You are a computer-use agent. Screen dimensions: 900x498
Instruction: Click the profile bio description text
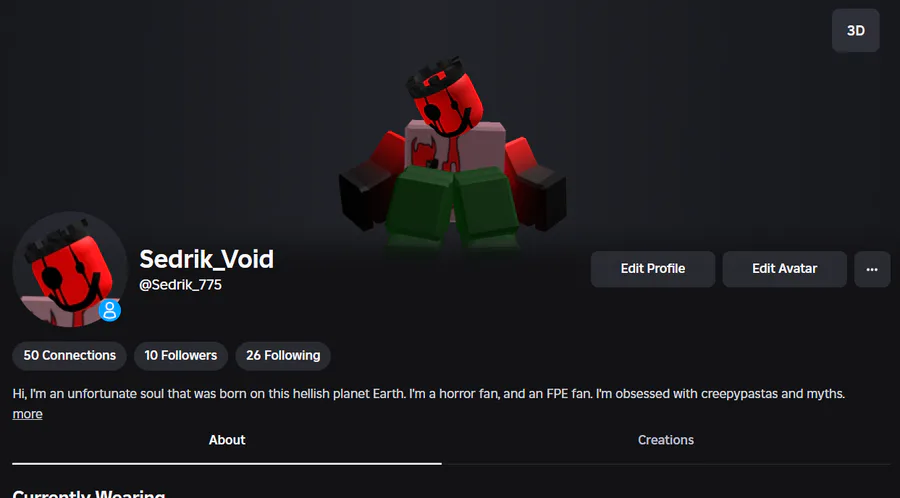click(428, 394)
